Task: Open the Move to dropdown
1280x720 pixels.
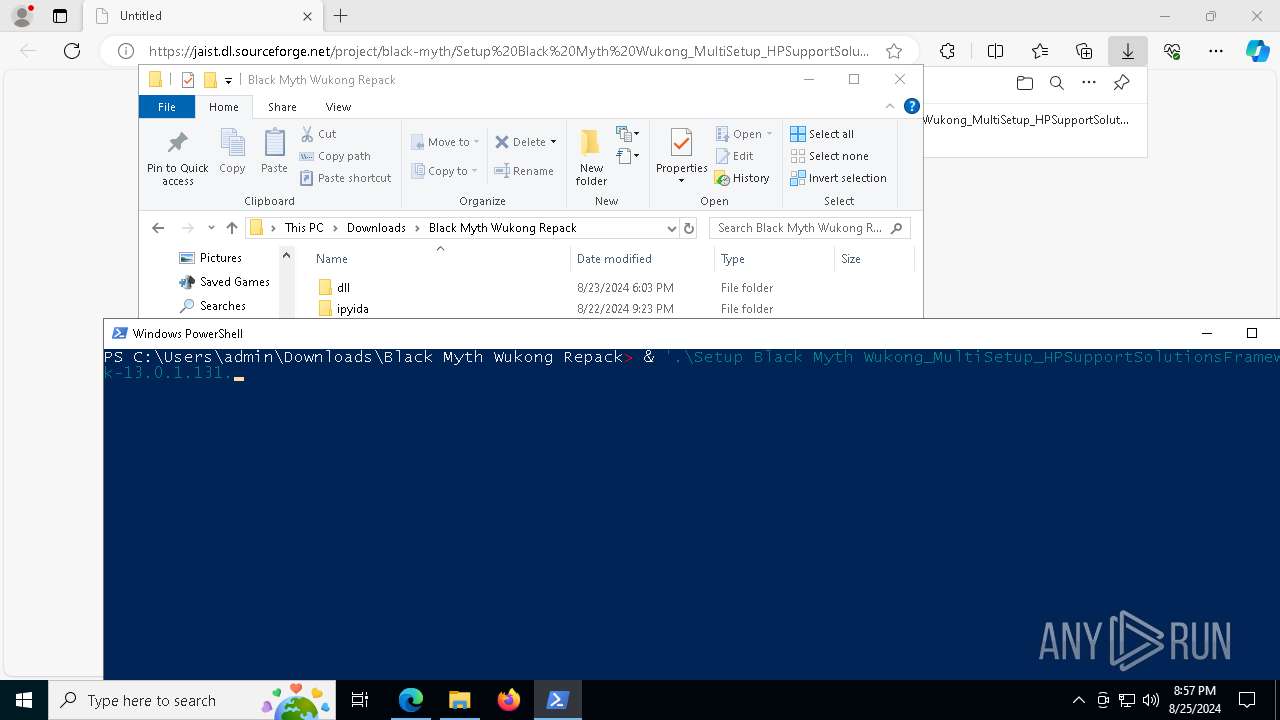Action: pos(445,142)
